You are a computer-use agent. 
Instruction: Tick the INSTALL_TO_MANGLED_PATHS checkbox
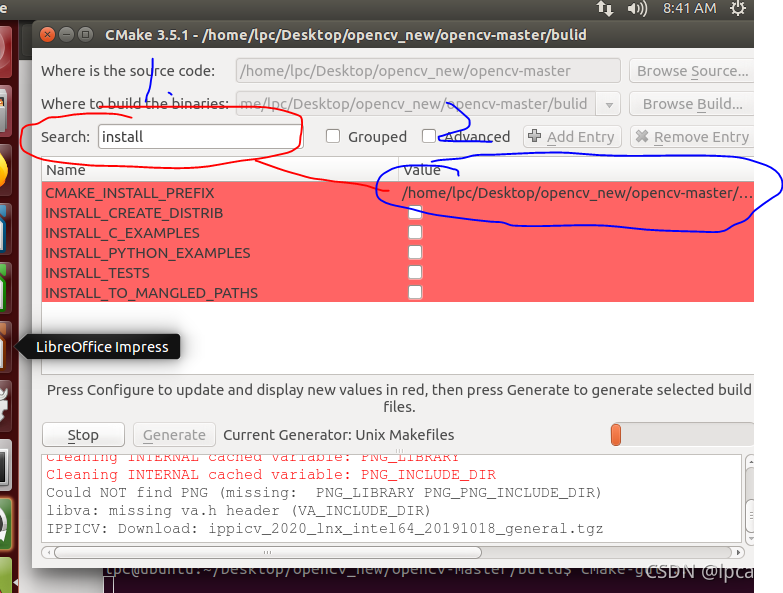click(415, 293)
